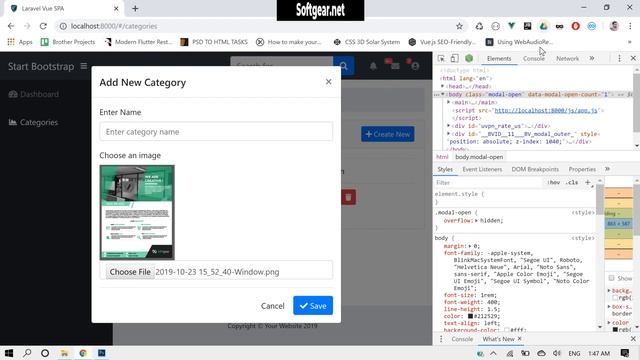
Task: Click the #fff background-color swatch
Action: tap(507, 330)
